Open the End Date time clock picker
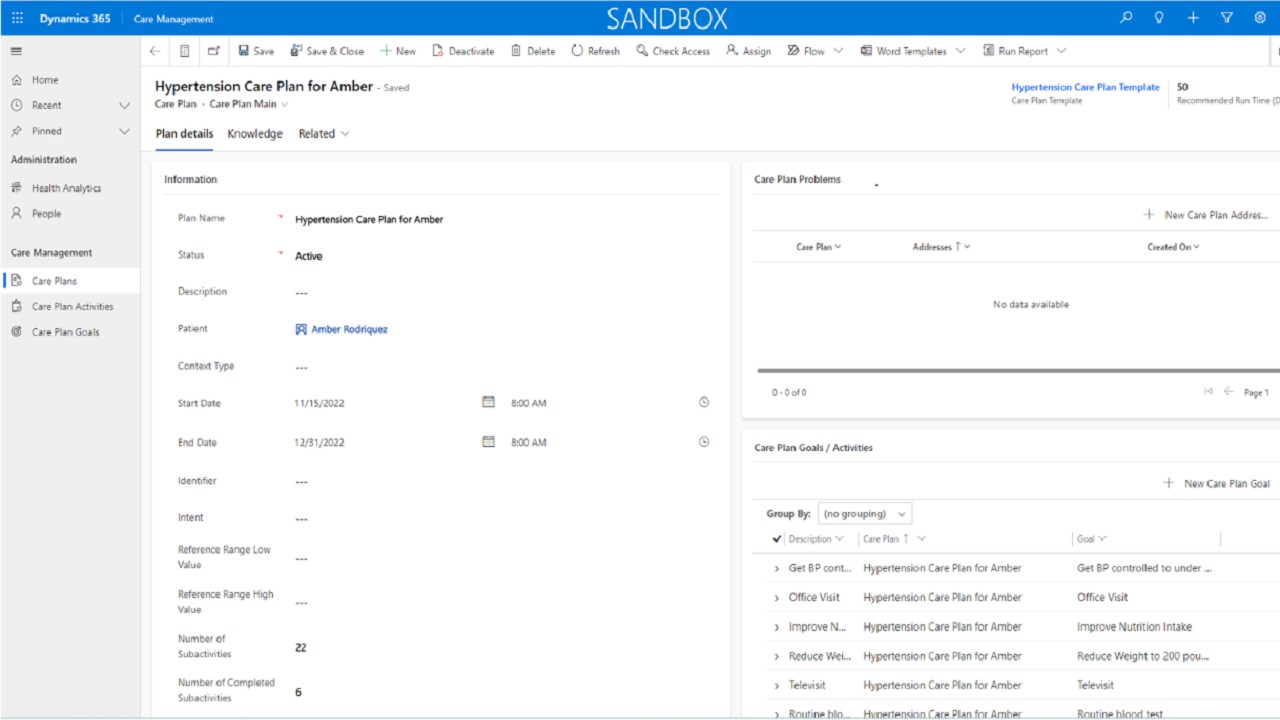The height and width of the screenshot is (720, 1280). coord(703,441)
